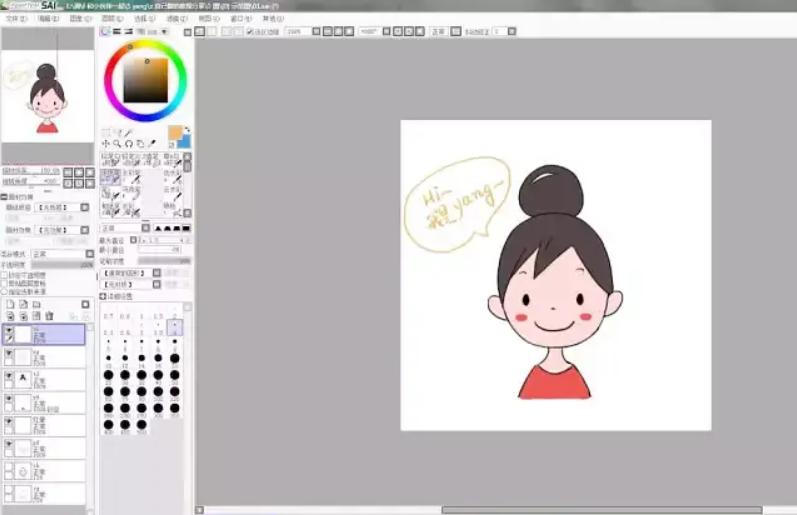Screen dimensions: 797x515
Task: Enable the preserve opacity checkbox
Action: click(x=4, y=275)
